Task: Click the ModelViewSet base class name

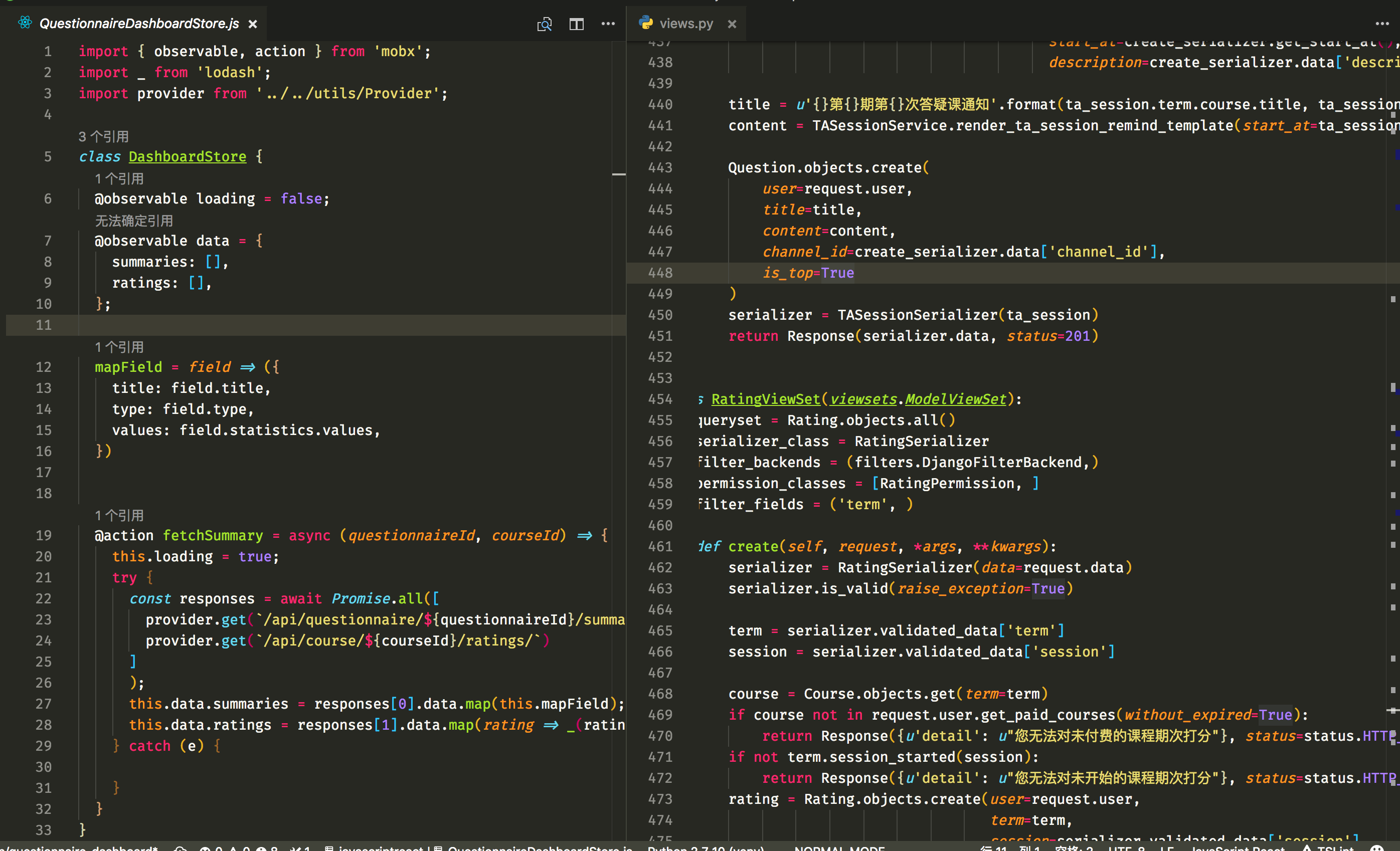Action: point(955,399)
